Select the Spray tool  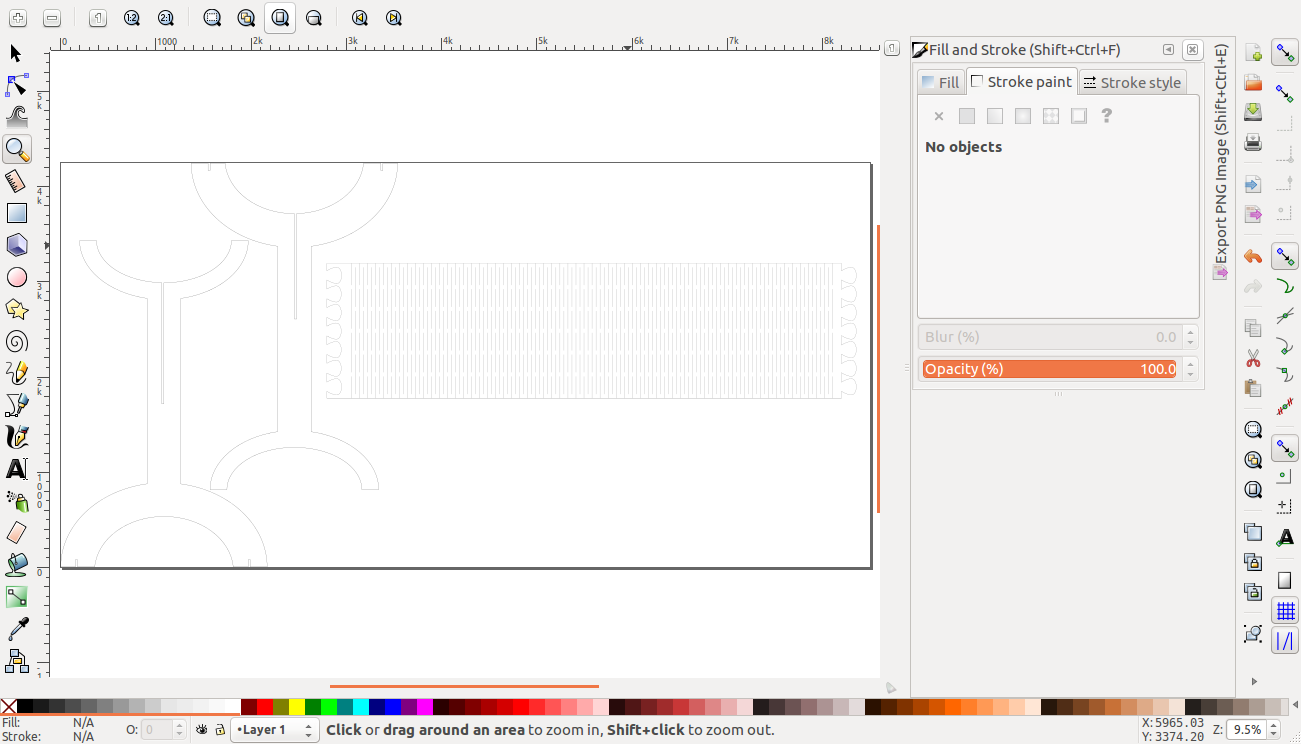tap(16, 501)
